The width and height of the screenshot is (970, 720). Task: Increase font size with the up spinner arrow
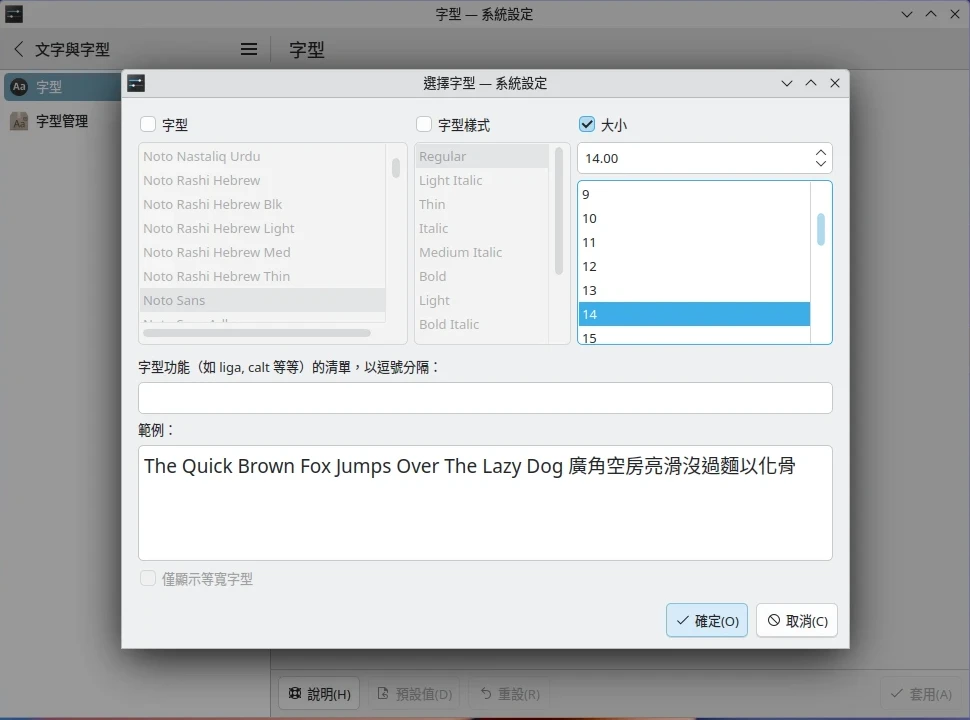[x=820, y=152]
